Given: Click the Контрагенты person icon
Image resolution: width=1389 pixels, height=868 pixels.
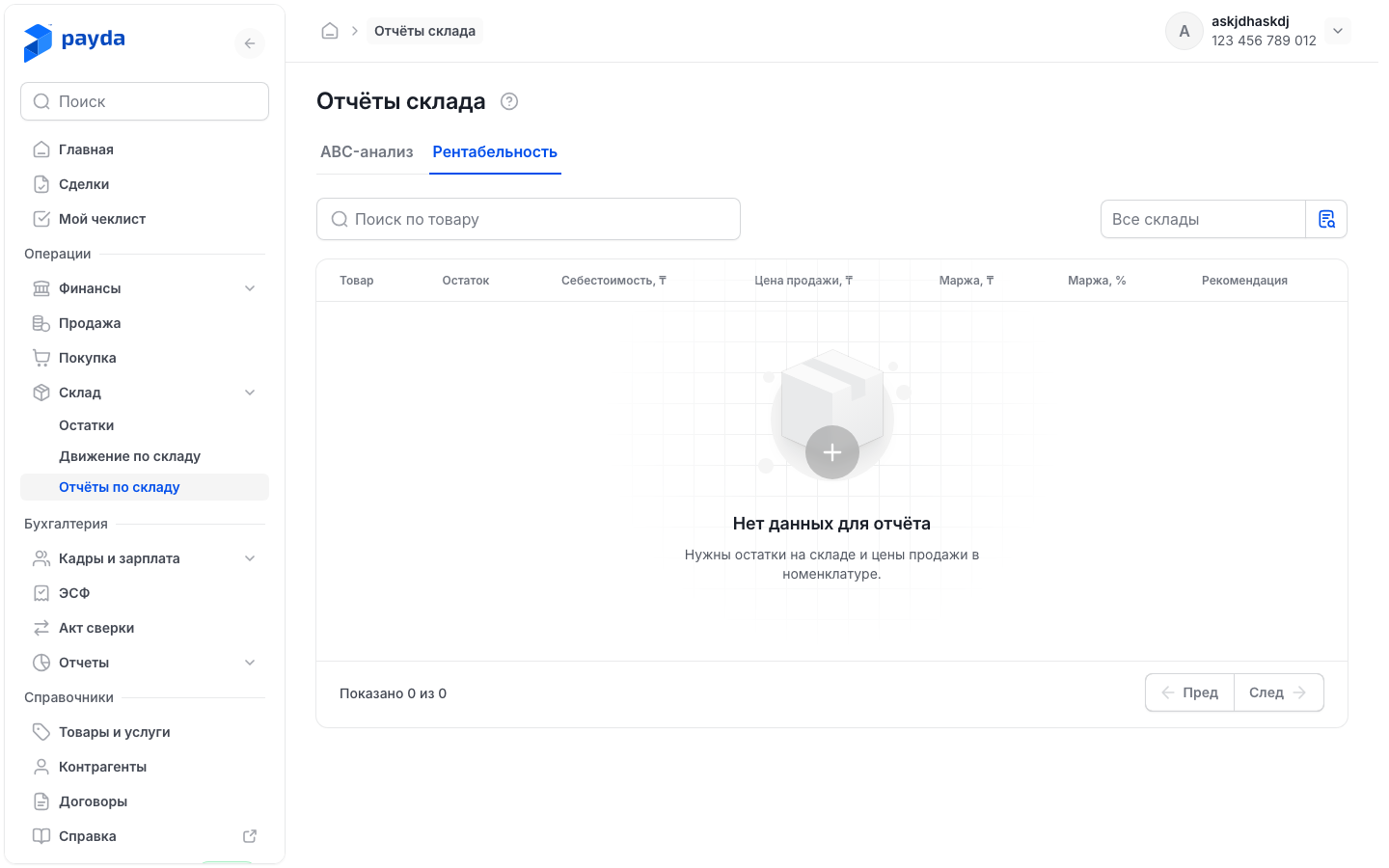Looking at the screenshot, I should [41, 767].
